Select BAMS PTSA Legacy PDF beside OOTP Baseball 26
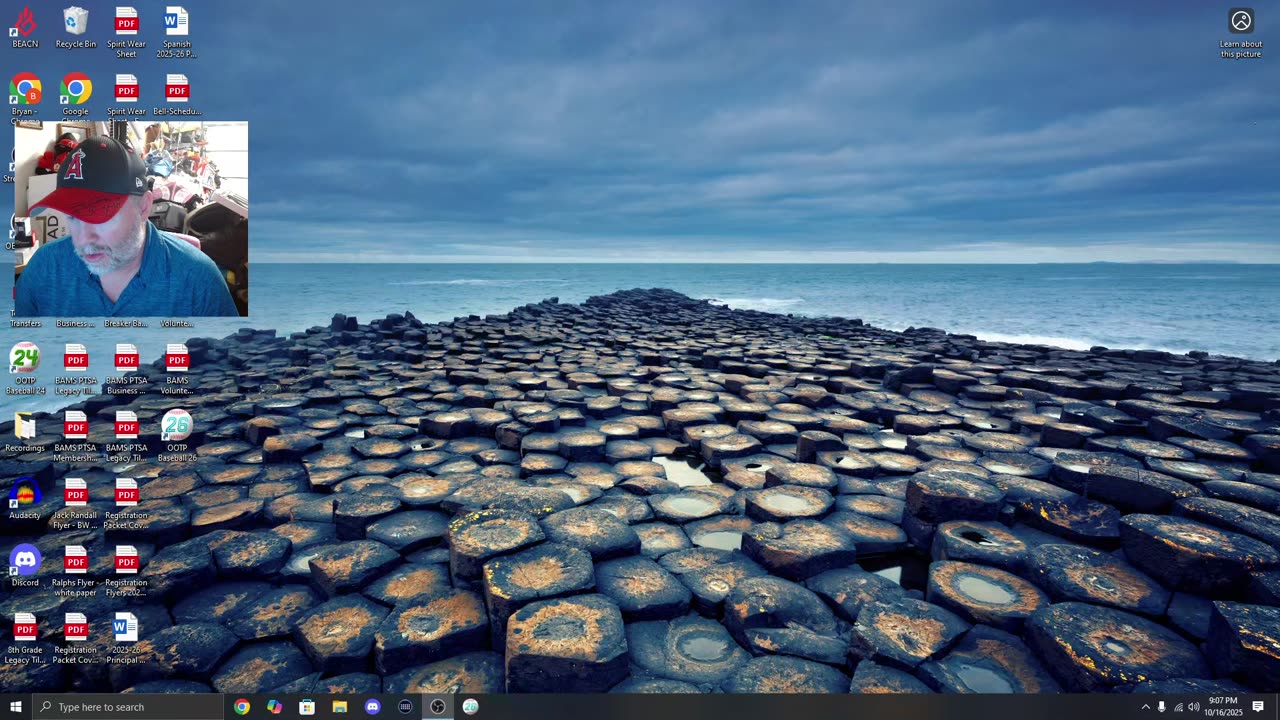Viewport: 1280px width, 720px height. pos(126,437)
